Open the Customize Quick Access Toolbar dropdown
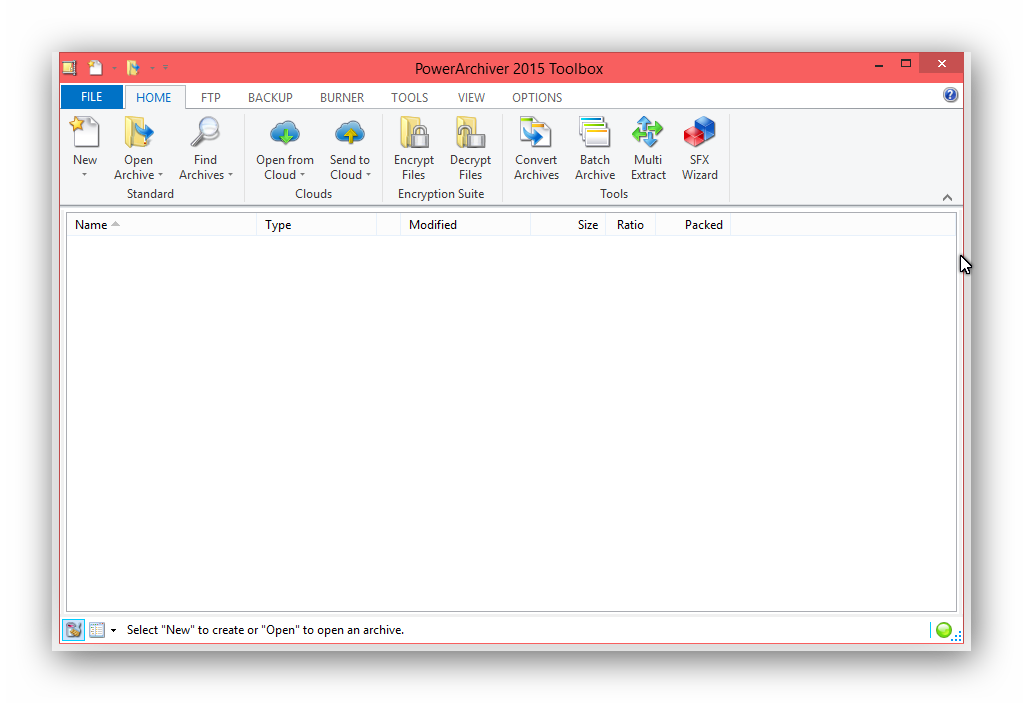Image resolution: width=1023 pixels, height=703 pixels. pos(166,67)
